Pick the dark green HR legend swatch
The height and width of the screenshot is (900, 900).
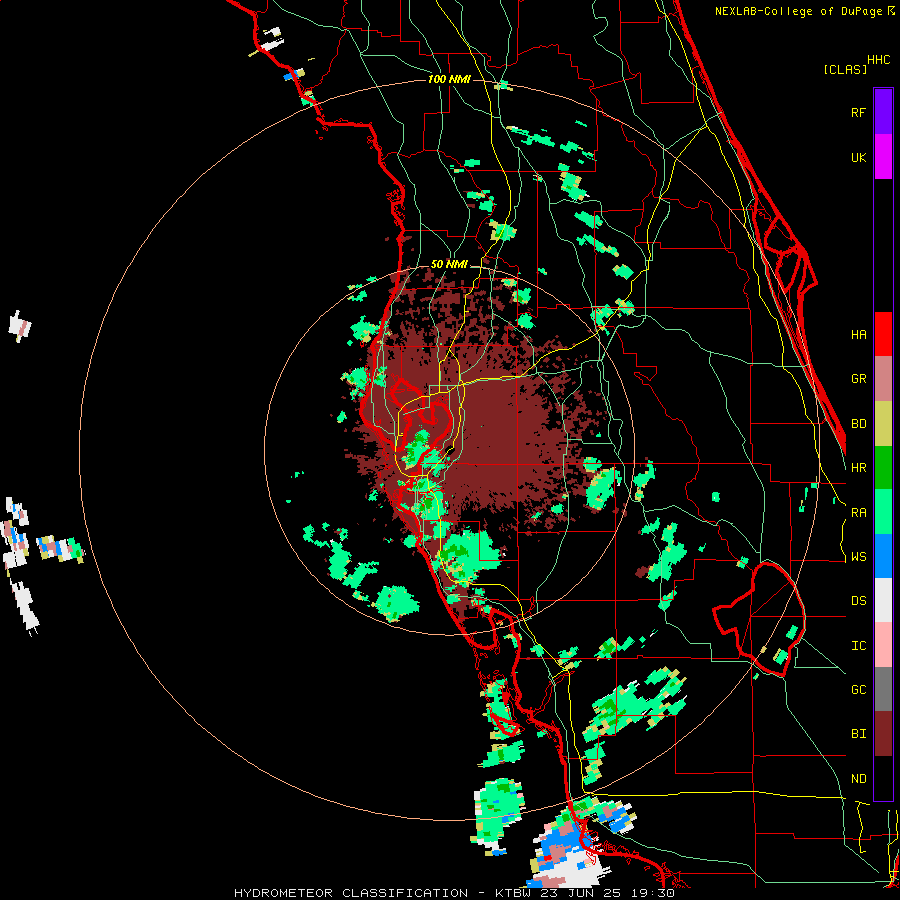pyautogui.click(x=883, y=467)
